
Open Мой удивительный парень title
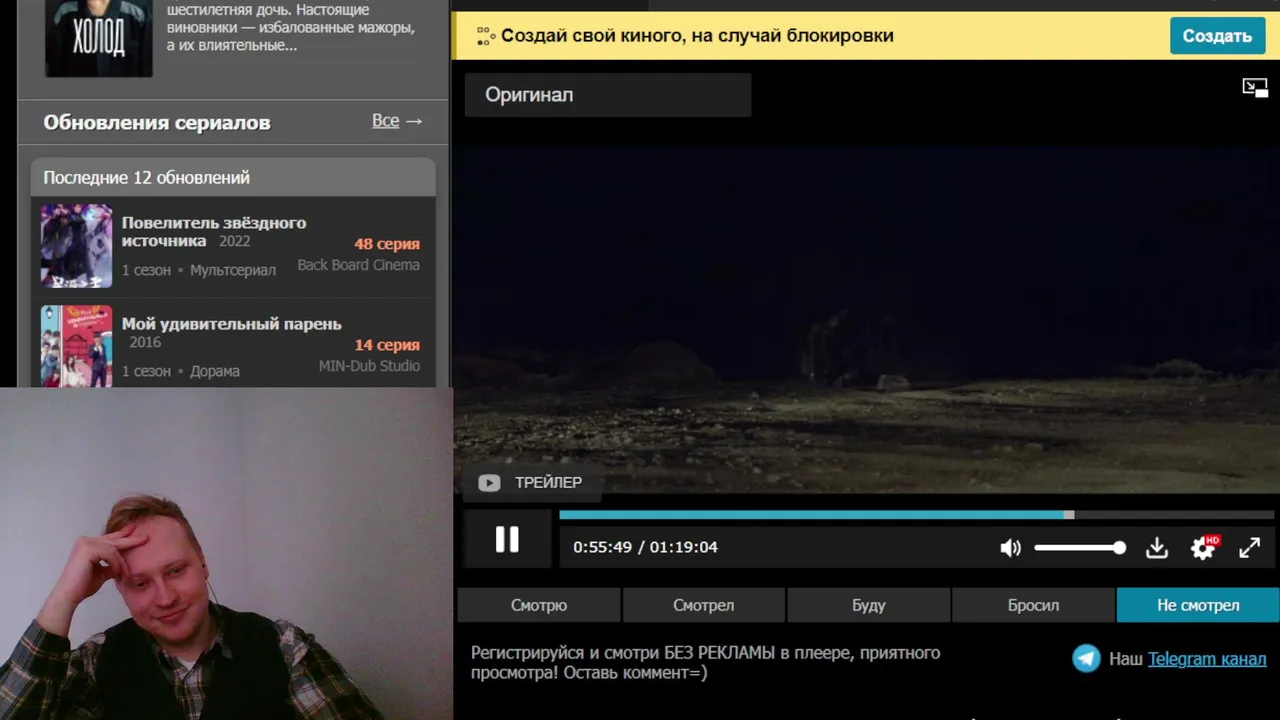tap(232, 324)
